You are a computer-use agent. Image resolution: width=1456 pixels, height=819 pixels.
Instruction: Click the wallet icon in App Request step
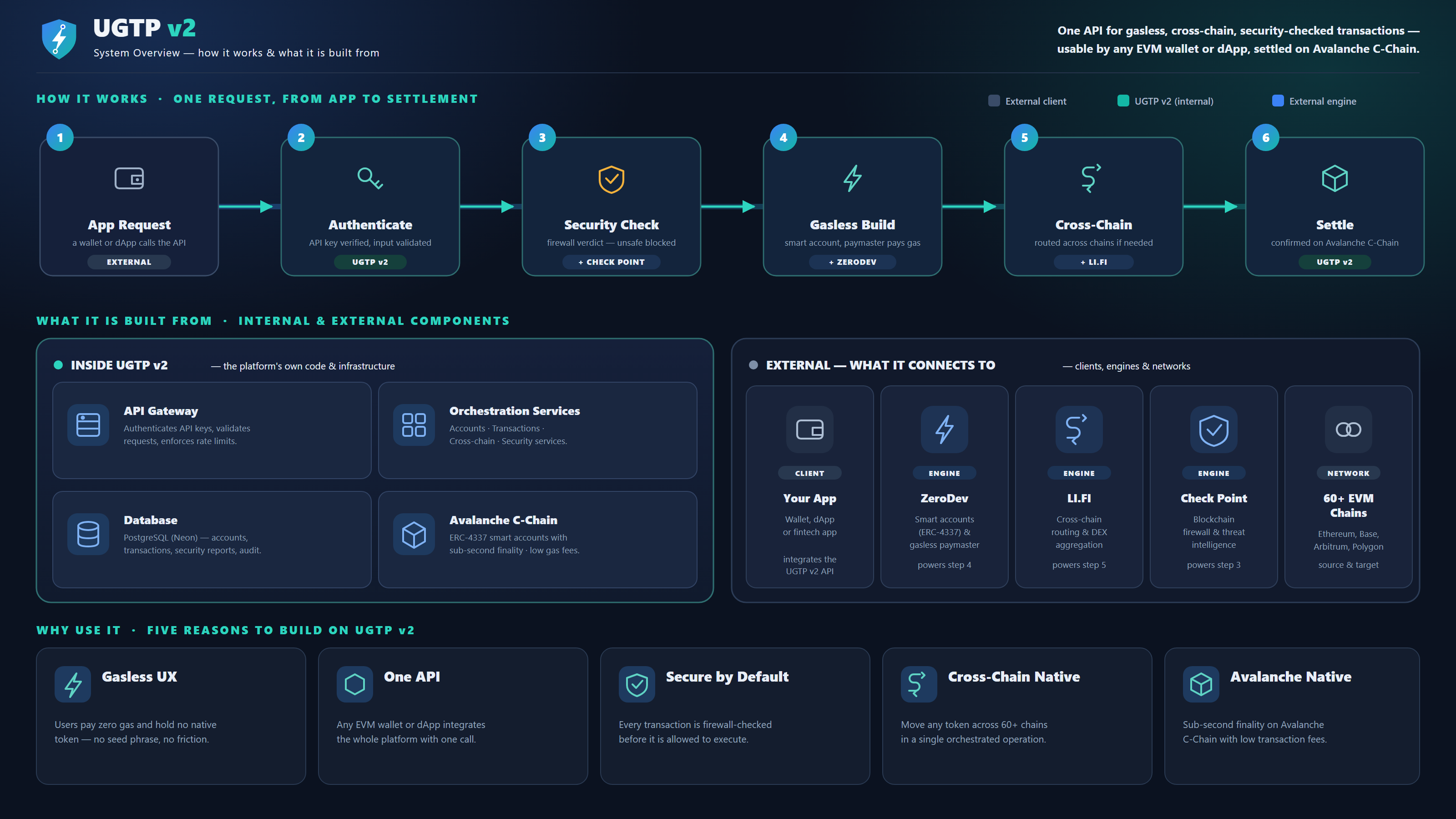tap(129, 179)
